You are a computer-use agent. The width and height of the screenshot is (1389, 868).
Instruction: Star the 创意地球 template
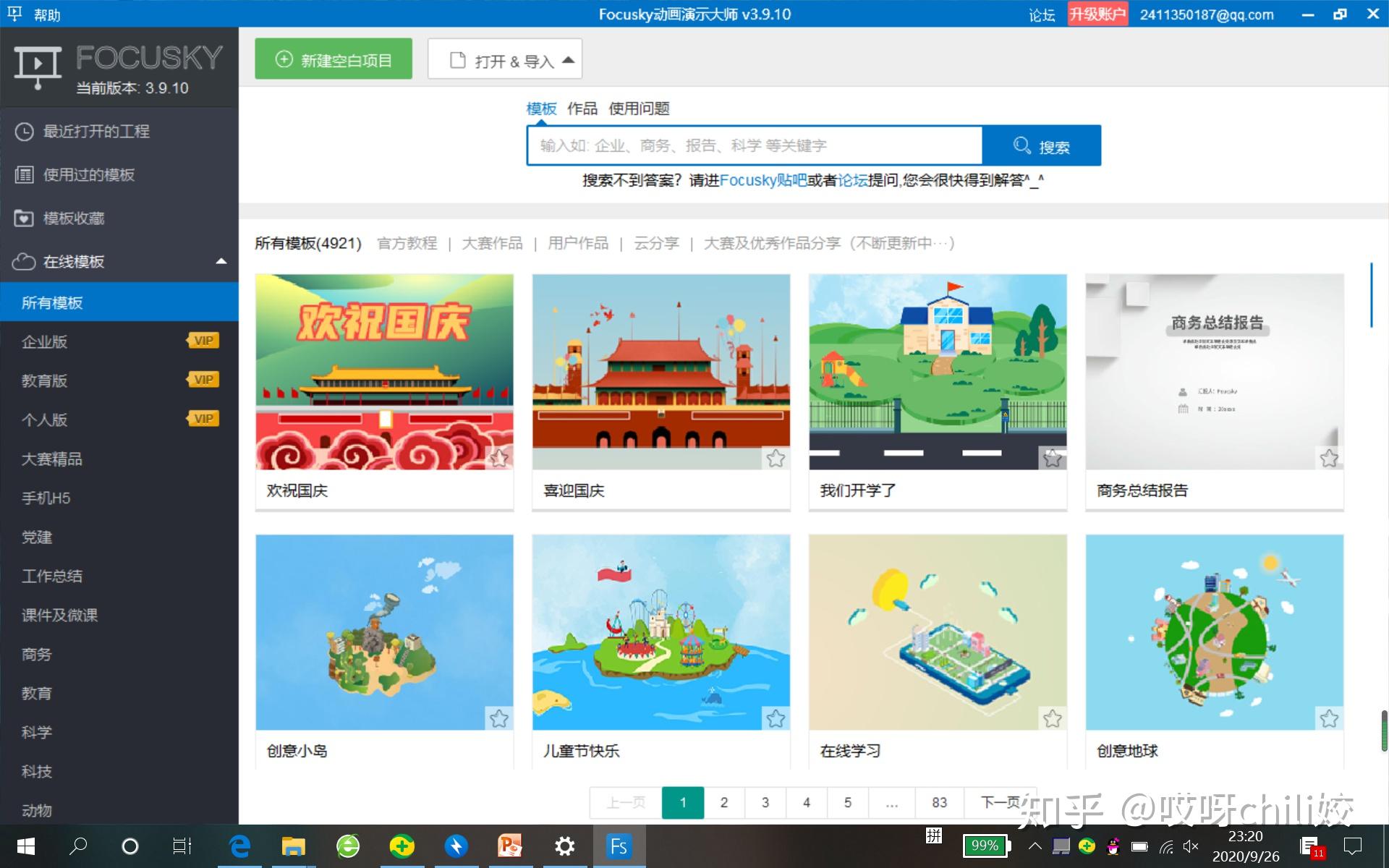[x=1329, y=718]
